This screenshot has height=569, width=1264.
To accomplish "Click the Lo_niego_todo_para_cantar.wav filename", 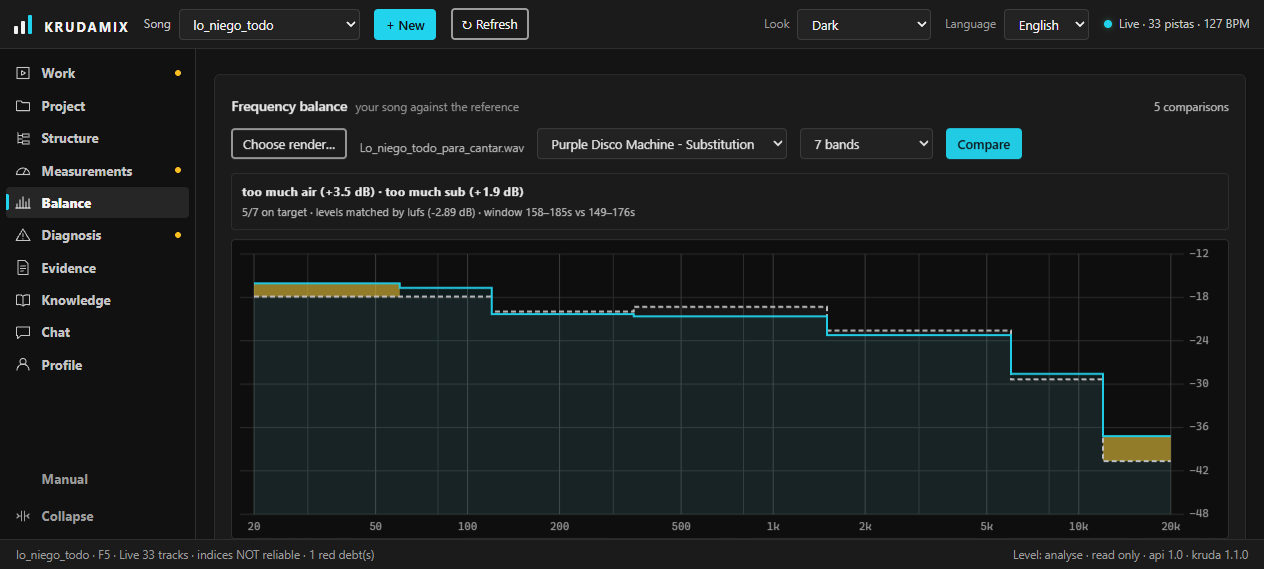I will click(442, 148).
